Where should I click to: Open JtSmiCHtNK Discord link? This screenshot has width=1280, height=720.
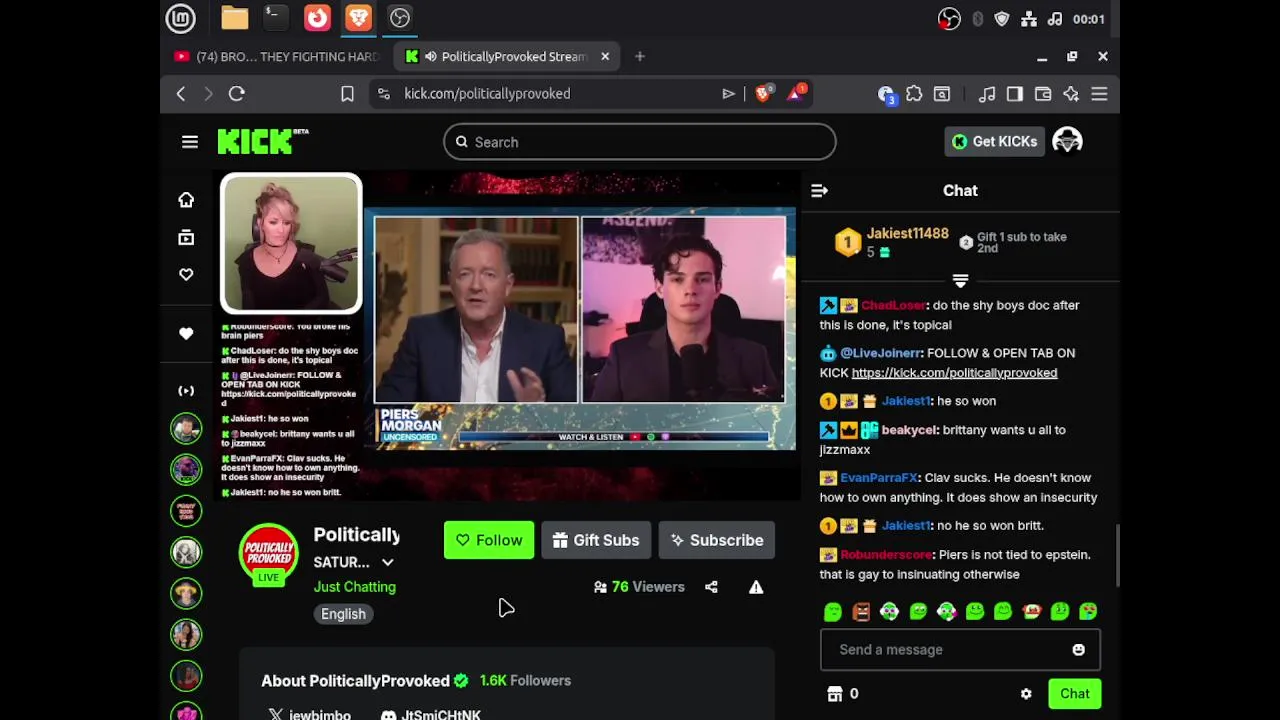tap(431, 715)
